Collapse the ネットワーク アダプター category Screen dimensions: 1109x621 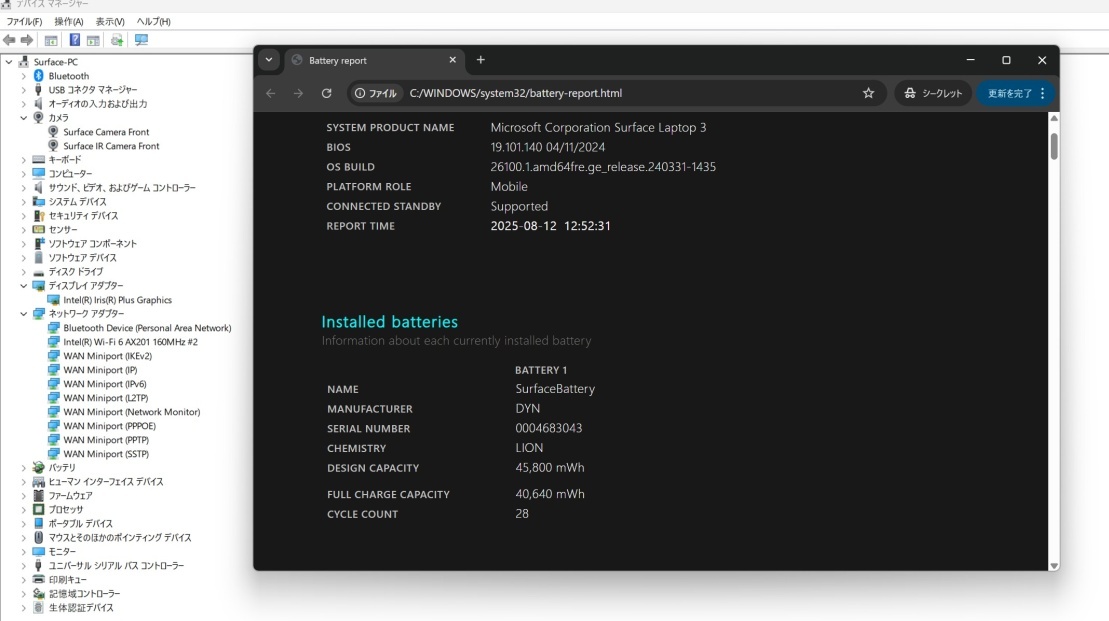[x=24, y=314]
